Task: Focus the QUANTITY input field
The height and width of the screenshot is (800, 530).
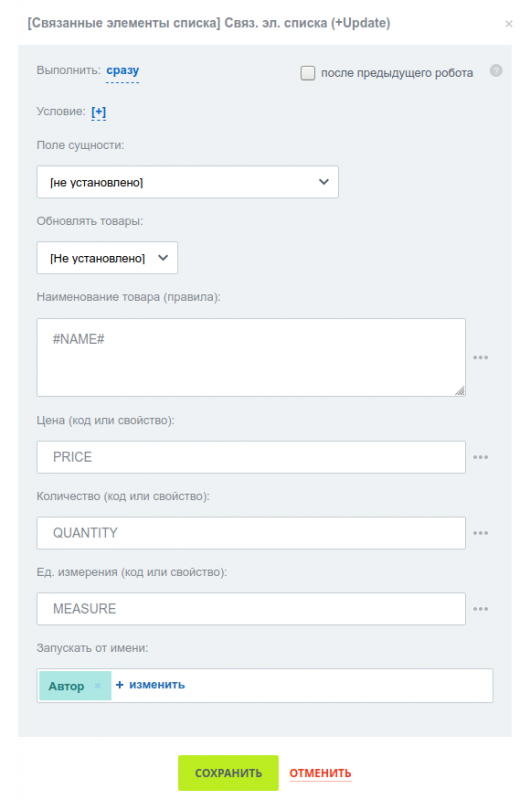Action: [x=251, y=533]
